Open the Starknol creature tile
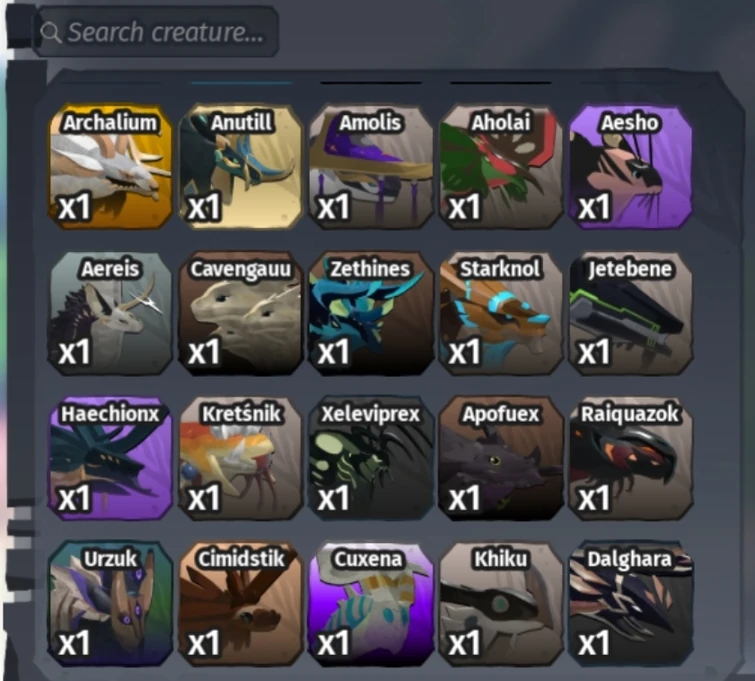Viewport: 755px width, 681px height. (x=501, y=313)
